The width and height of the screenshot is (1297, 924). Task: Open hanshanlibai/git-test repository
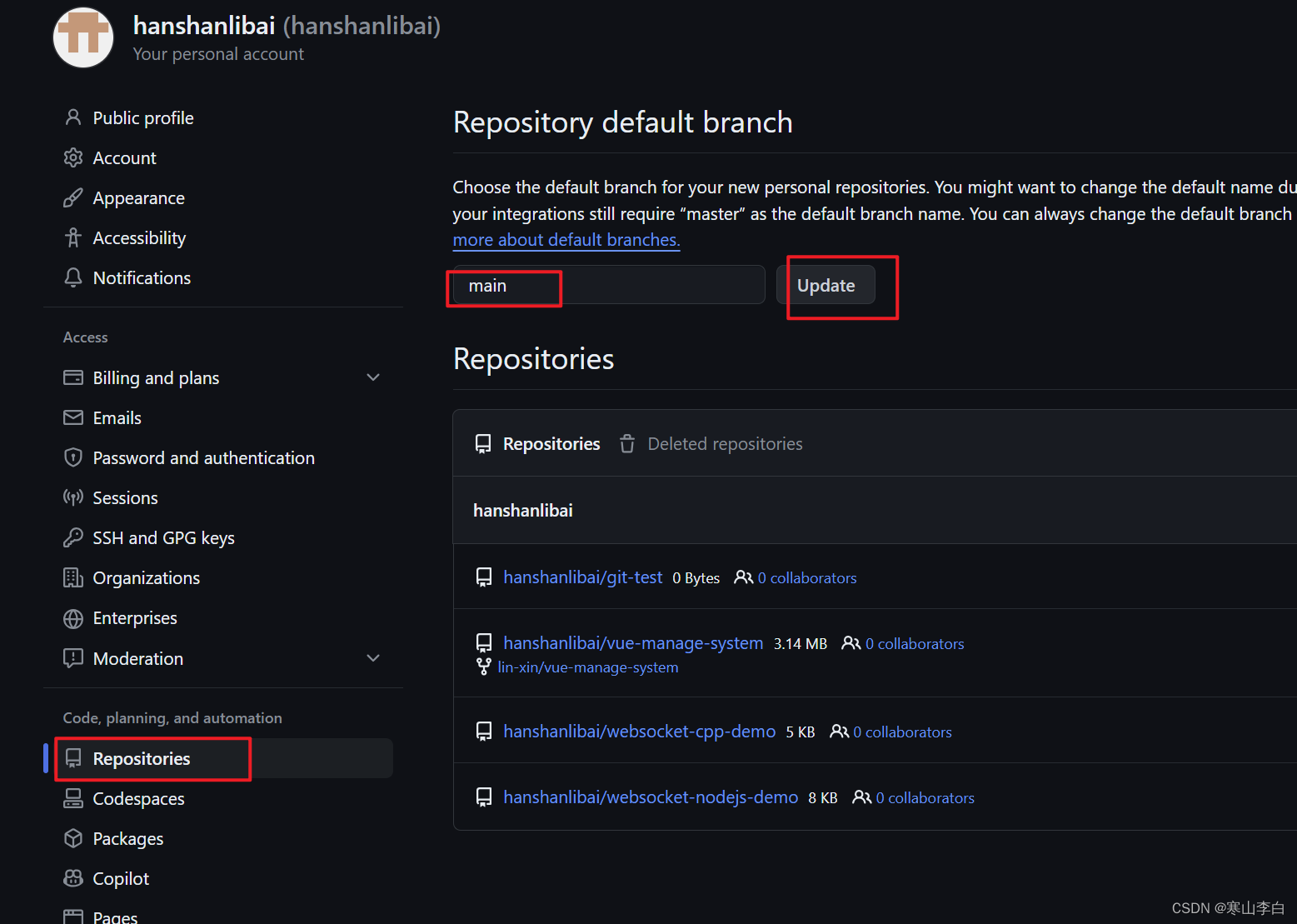[x=583, y=577]
